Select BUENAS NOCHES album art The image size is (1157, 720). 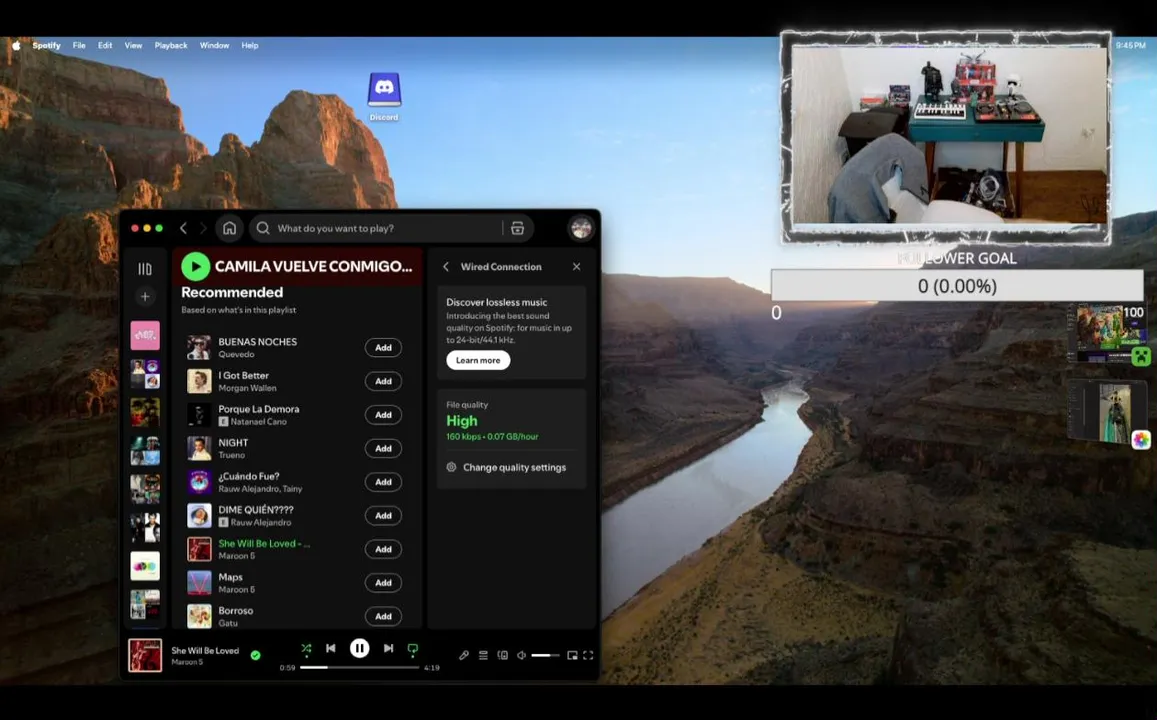[198, 347]
